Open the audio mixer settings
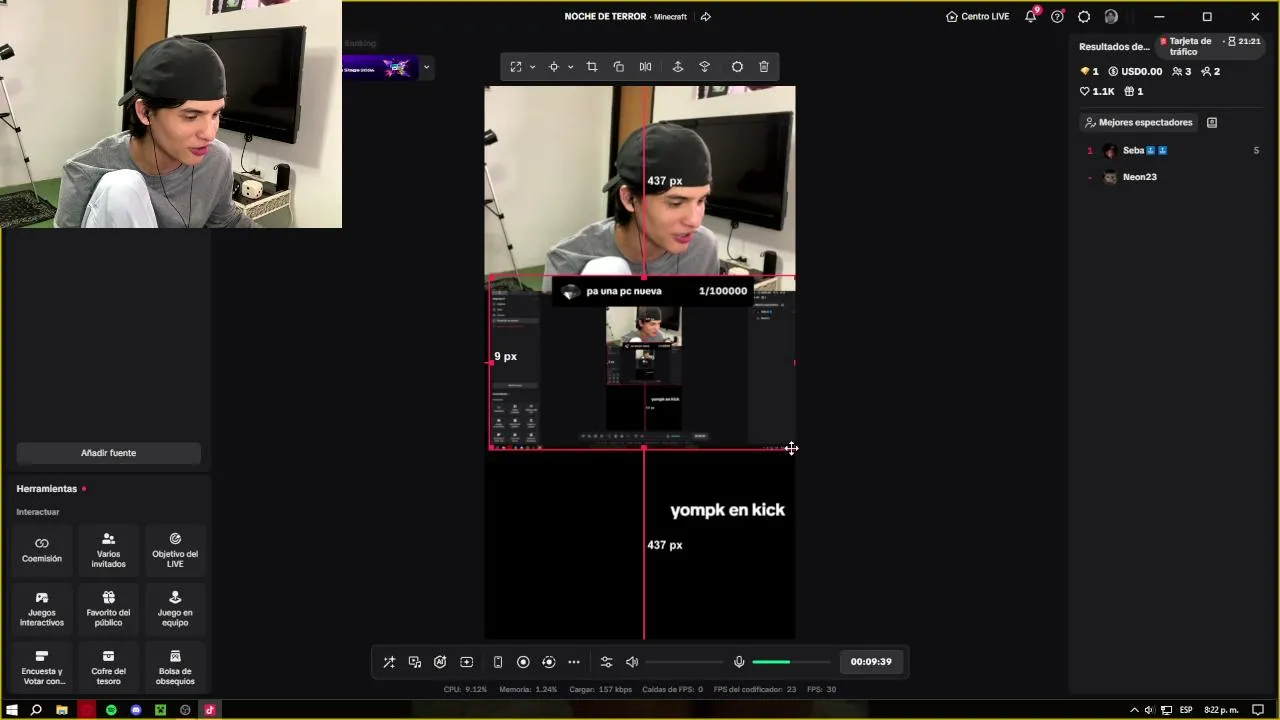Image resolution: width=1280 pixels, height=720 pixels. coord(606,662)
